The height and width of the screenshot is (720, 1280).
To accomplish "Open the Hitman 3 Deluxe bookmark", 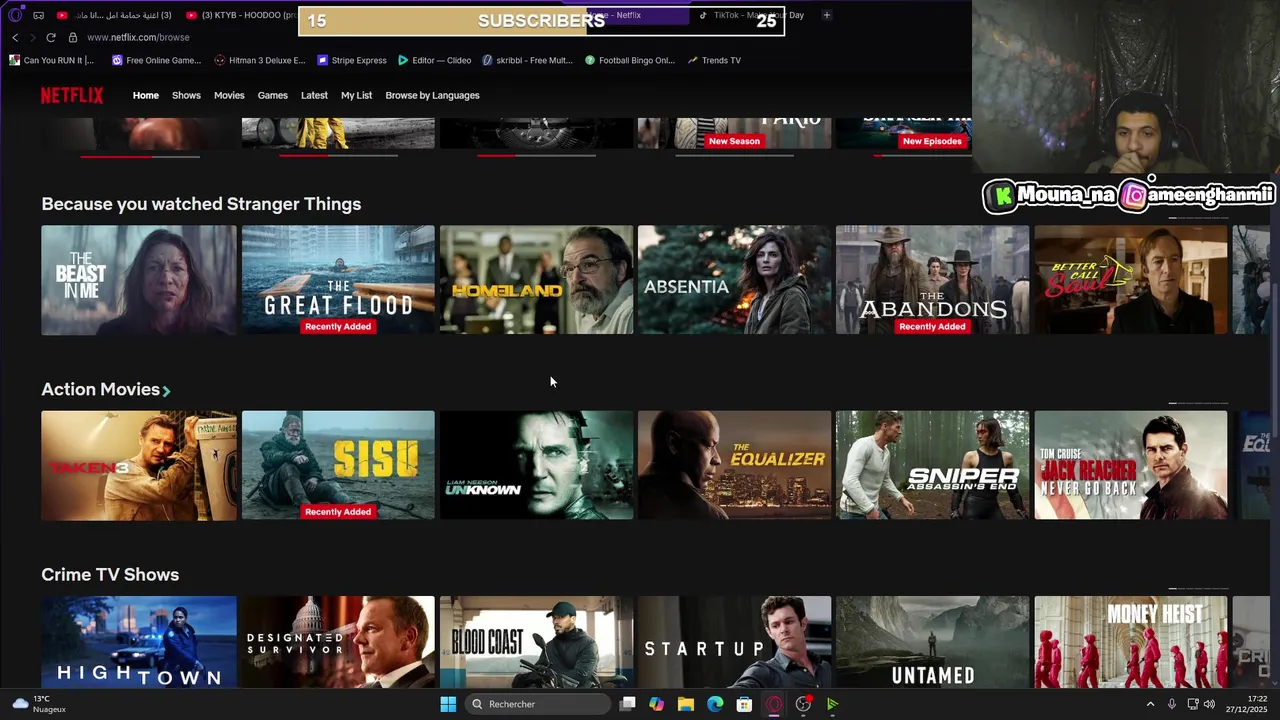I will 260,60.
